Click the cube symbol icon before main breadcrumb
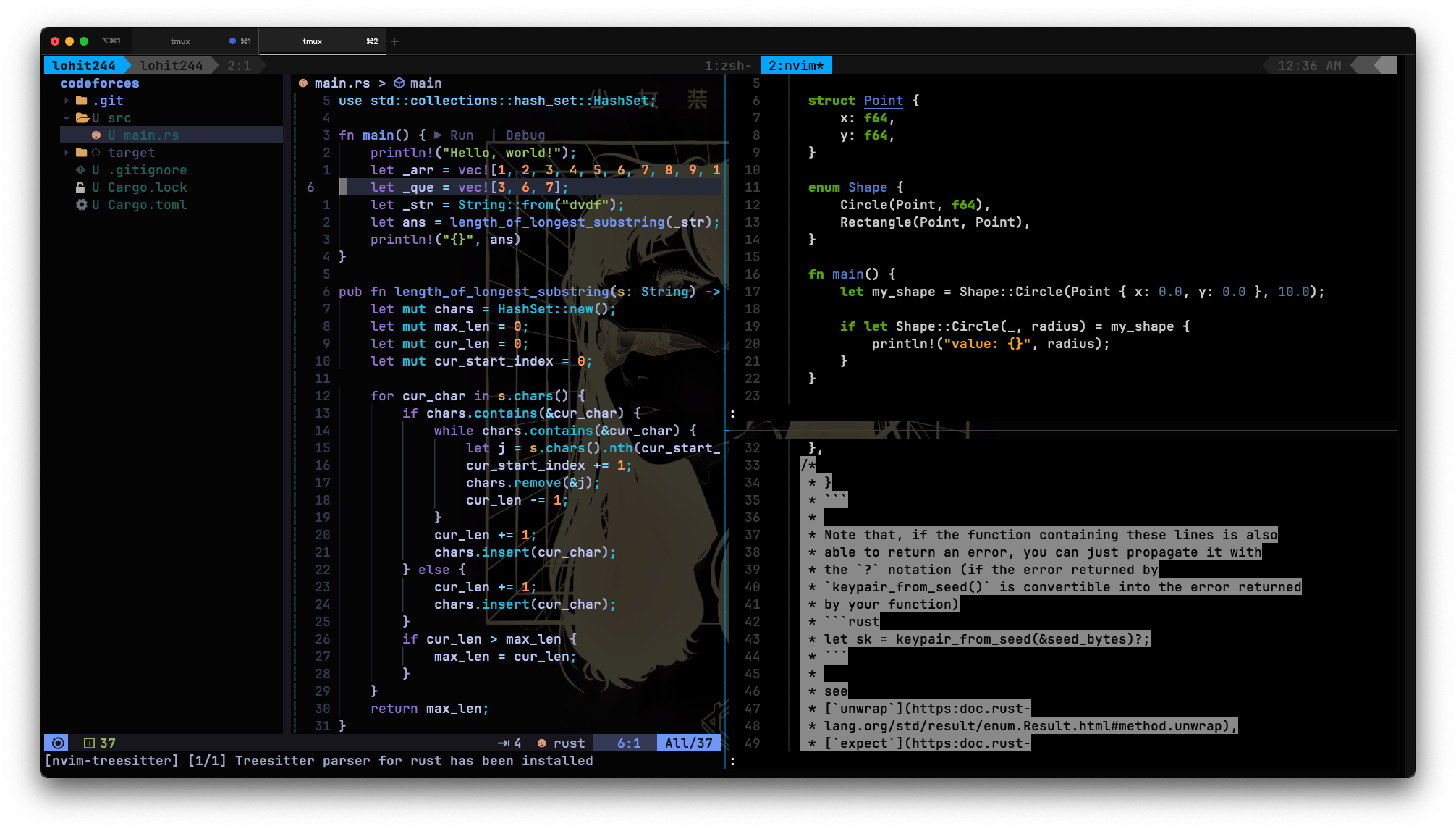The height and width of the screenshot is (831, 1456). (x=399, y=83)
